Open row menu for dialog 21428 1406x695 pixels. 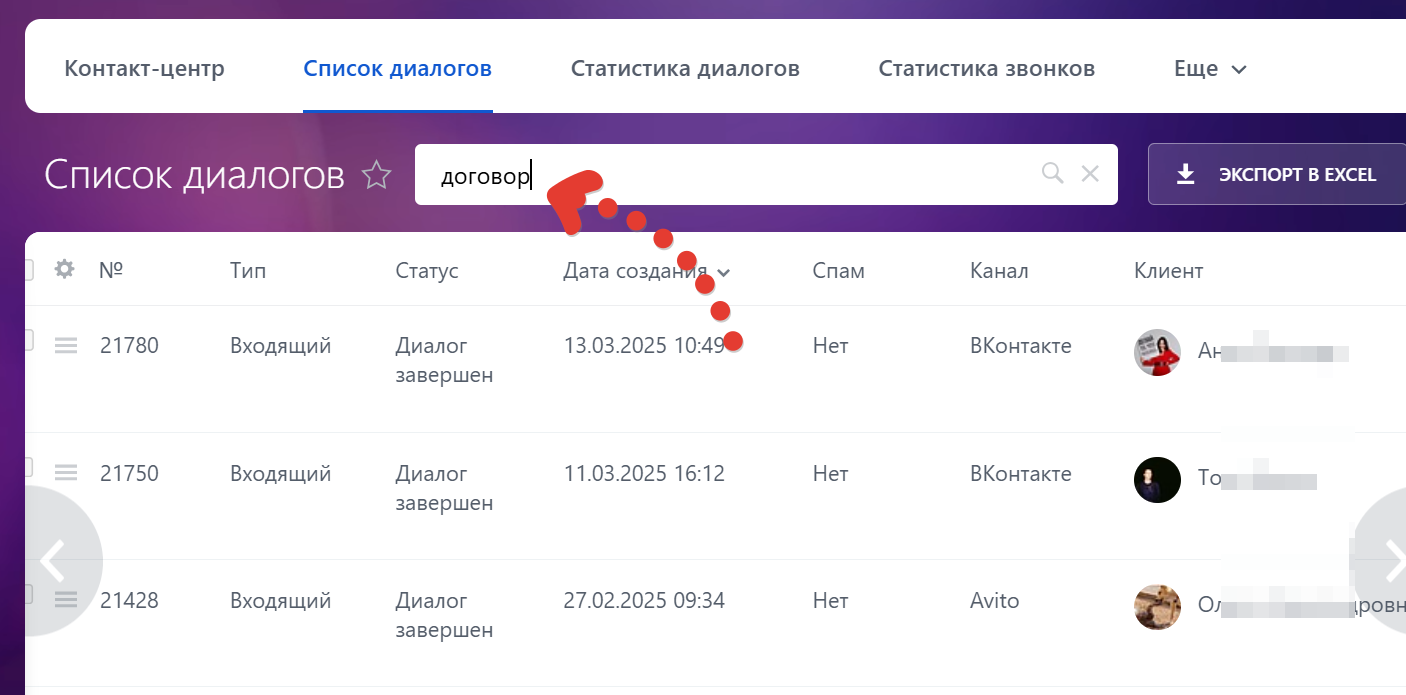[66, 600]
